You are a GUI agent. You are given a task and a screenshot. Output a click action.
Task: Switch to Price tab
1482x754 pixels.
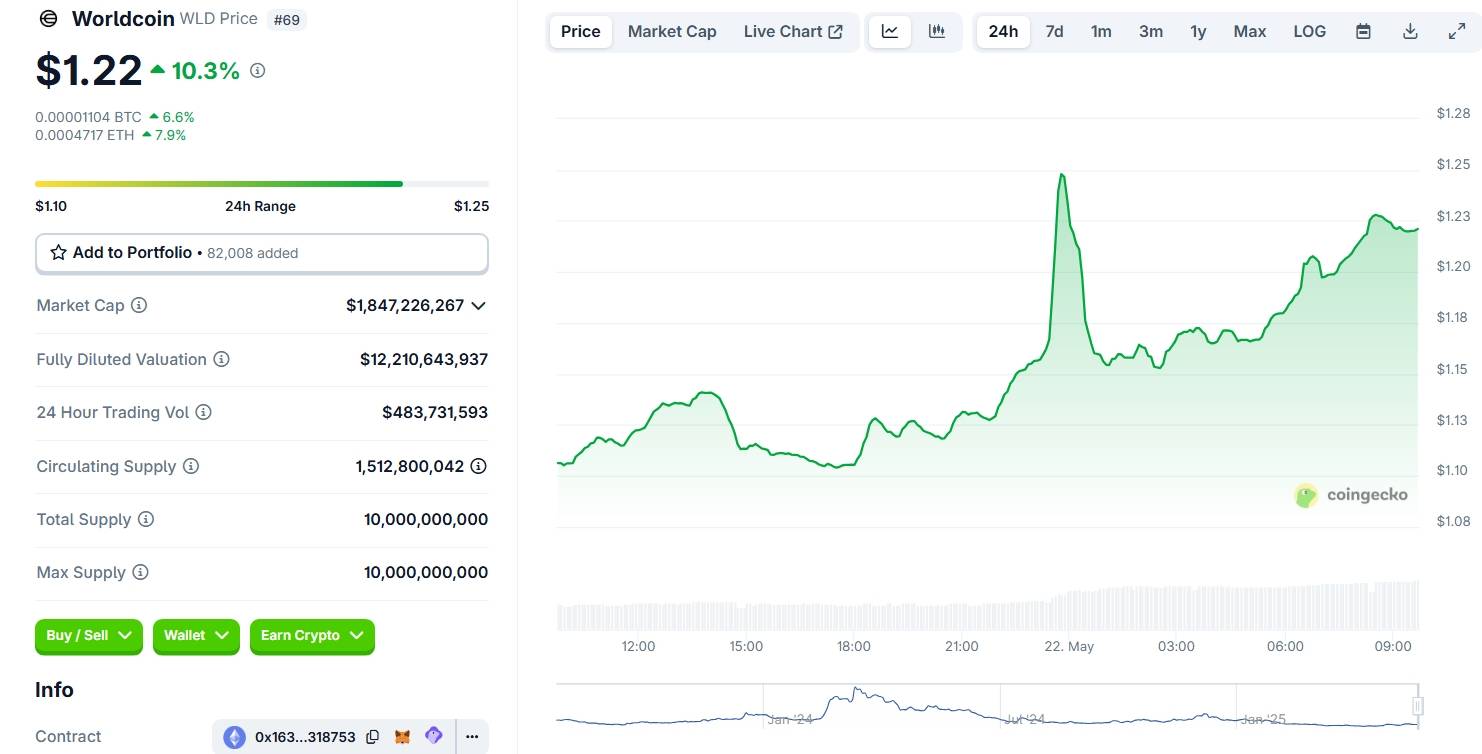coord(580,31)
